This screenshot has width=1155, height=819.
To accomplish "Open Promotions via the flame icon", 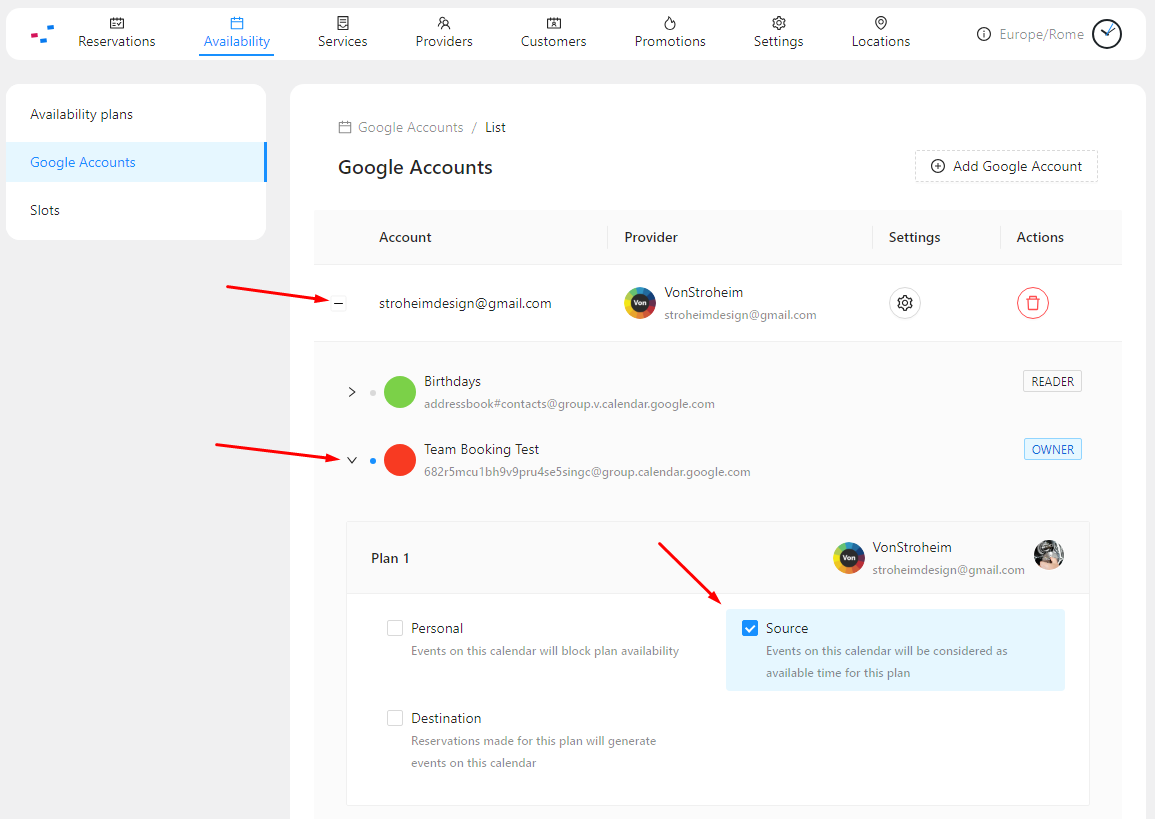I will (670, 23).
